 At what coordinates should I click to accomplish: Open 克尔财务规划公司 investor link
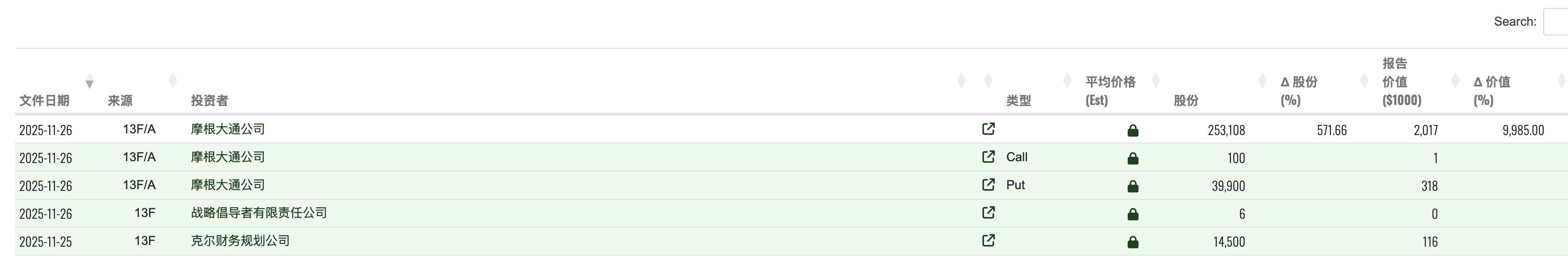click(x=240, y=241)
